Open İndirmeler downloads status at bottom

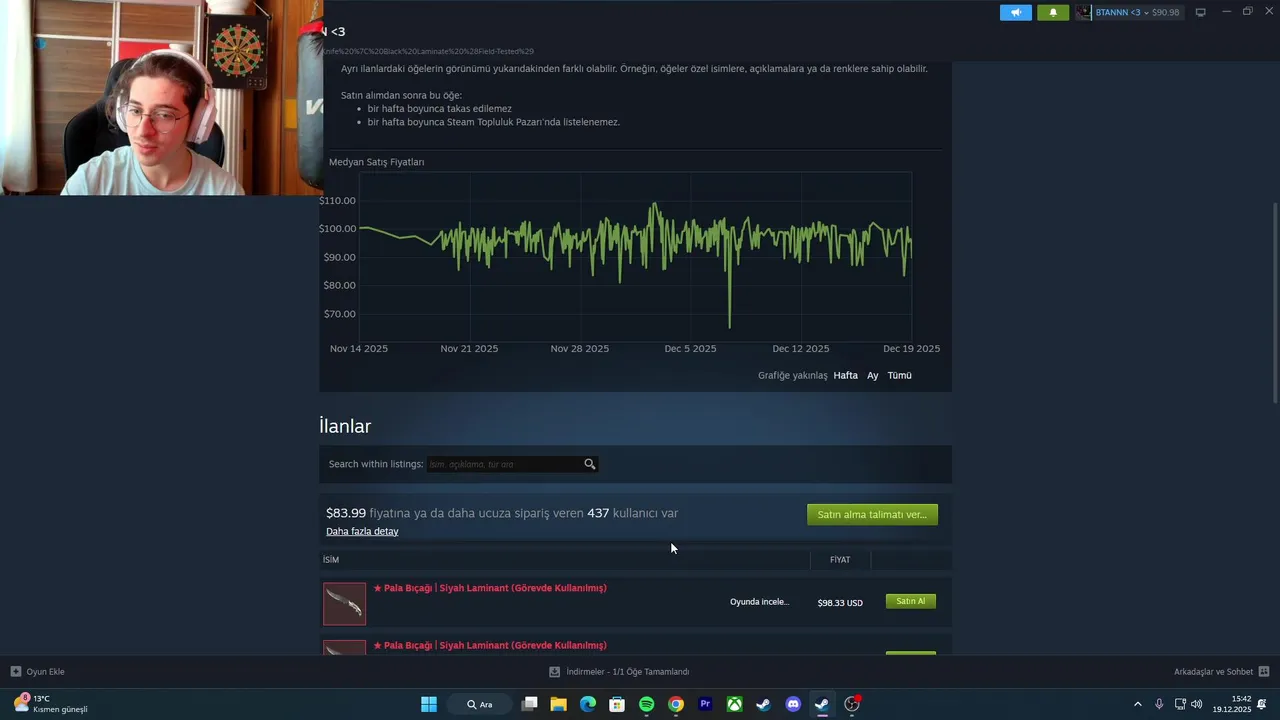coord(619,672)
